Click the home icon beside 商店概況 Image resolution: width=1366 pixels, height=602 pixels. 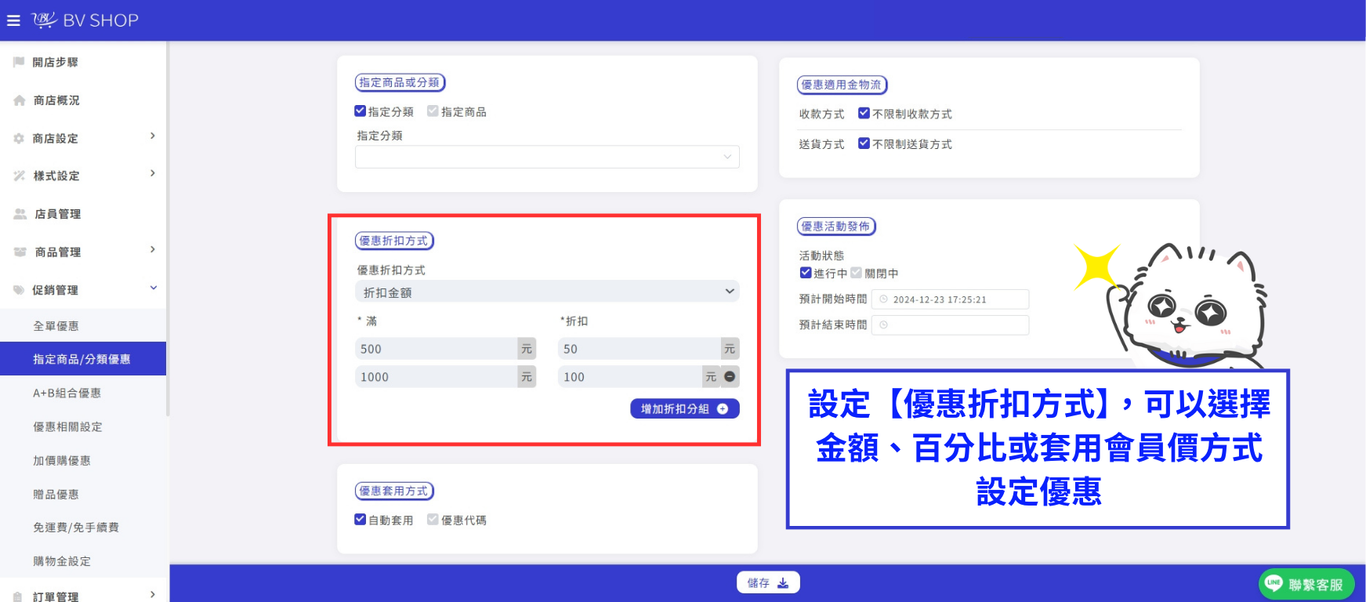pos(18,100)
